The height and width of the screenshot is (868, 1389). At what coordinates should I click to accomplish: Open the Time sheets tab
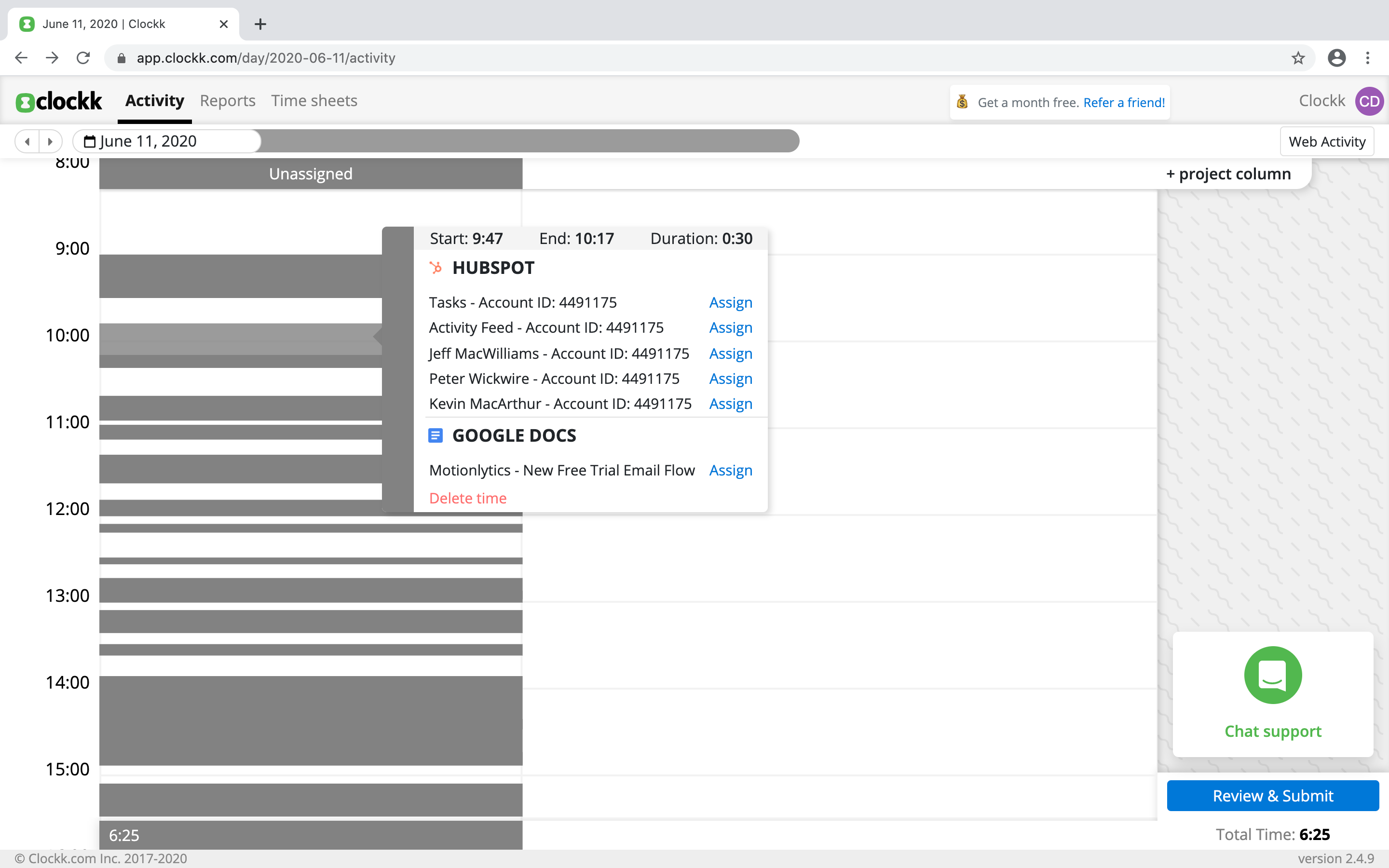click(x=314, y=101)
